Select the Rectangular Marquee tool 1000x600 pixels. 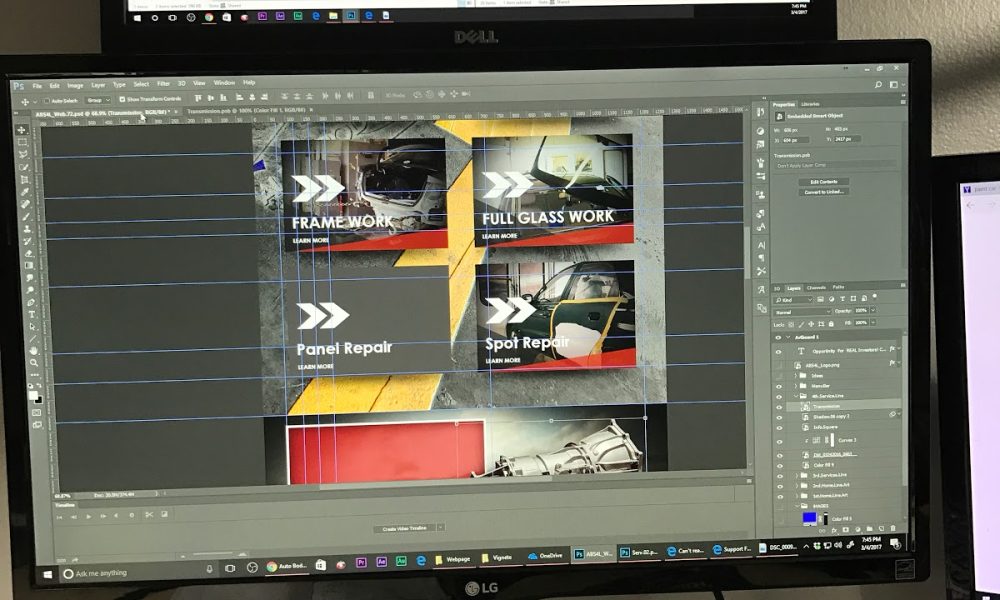pyautogui.click(x=22, y=142)
